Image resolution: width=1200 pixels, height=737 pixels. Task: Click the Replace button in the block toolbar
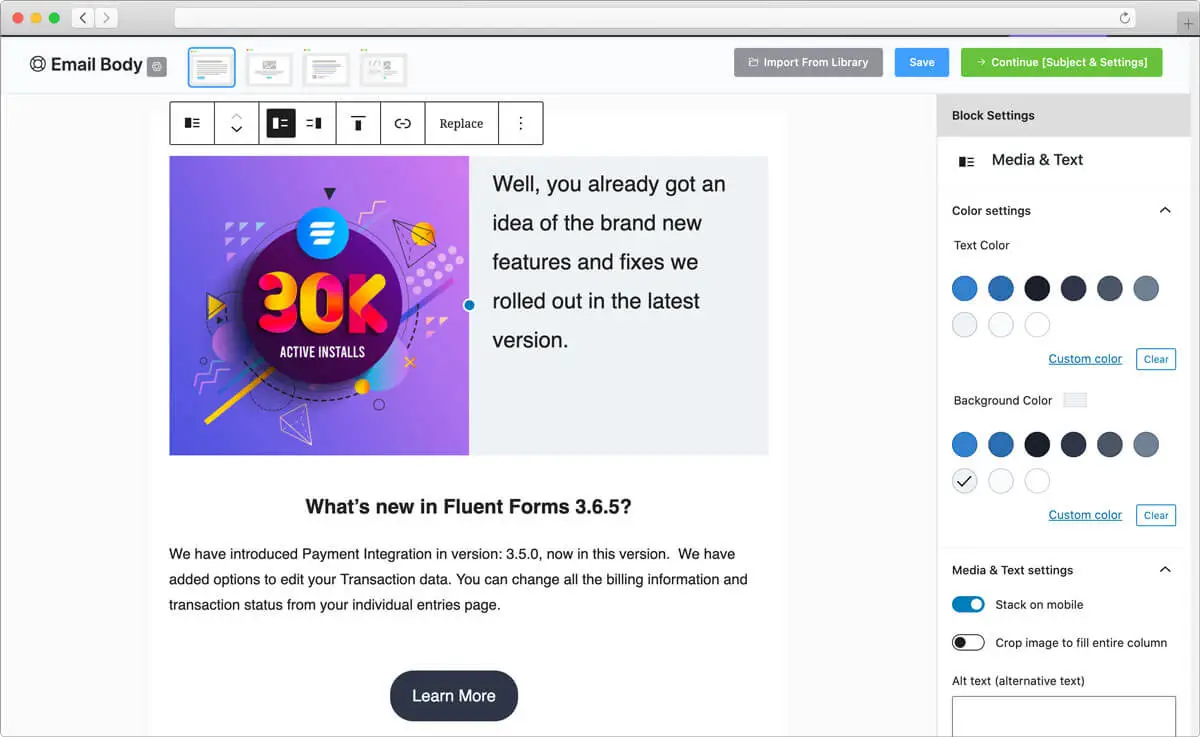tap(461, 123)
